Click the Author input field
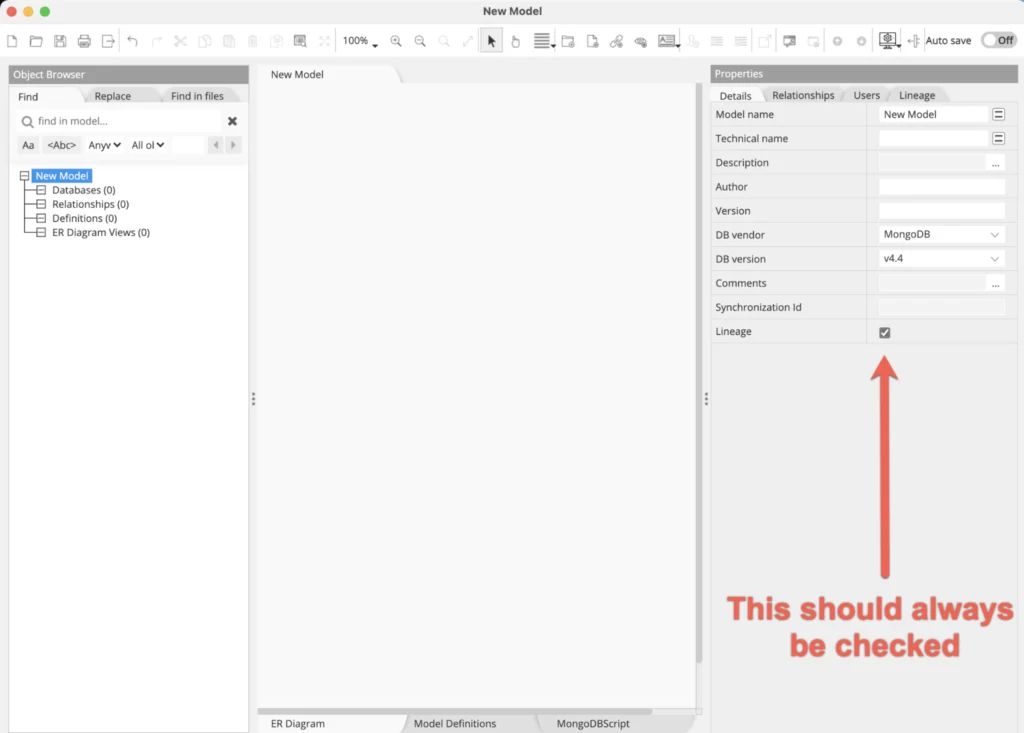The image size is (1024, 733). (x=941, y=187)
